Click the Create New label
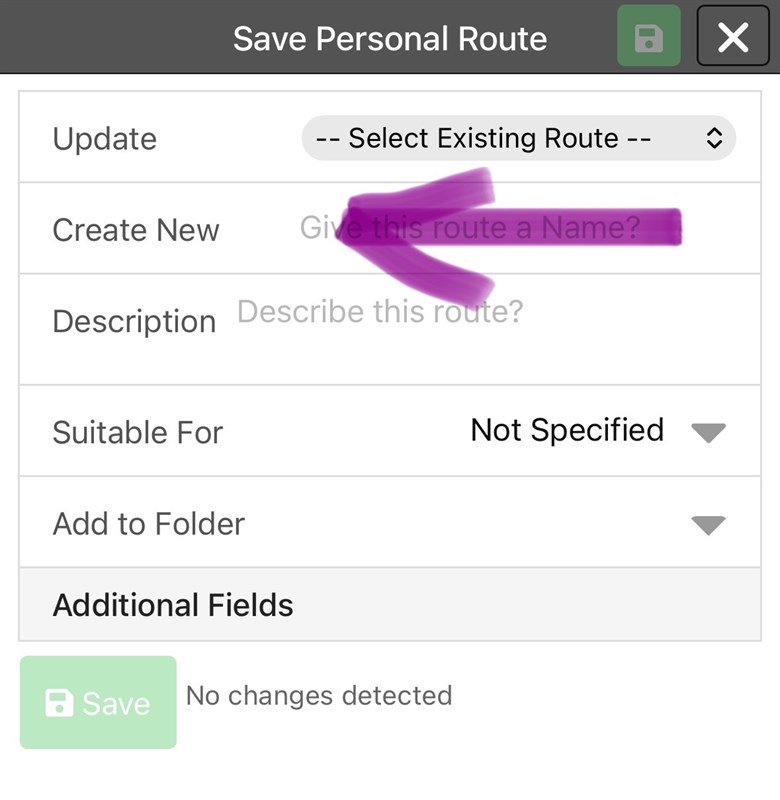 point(136,230)
